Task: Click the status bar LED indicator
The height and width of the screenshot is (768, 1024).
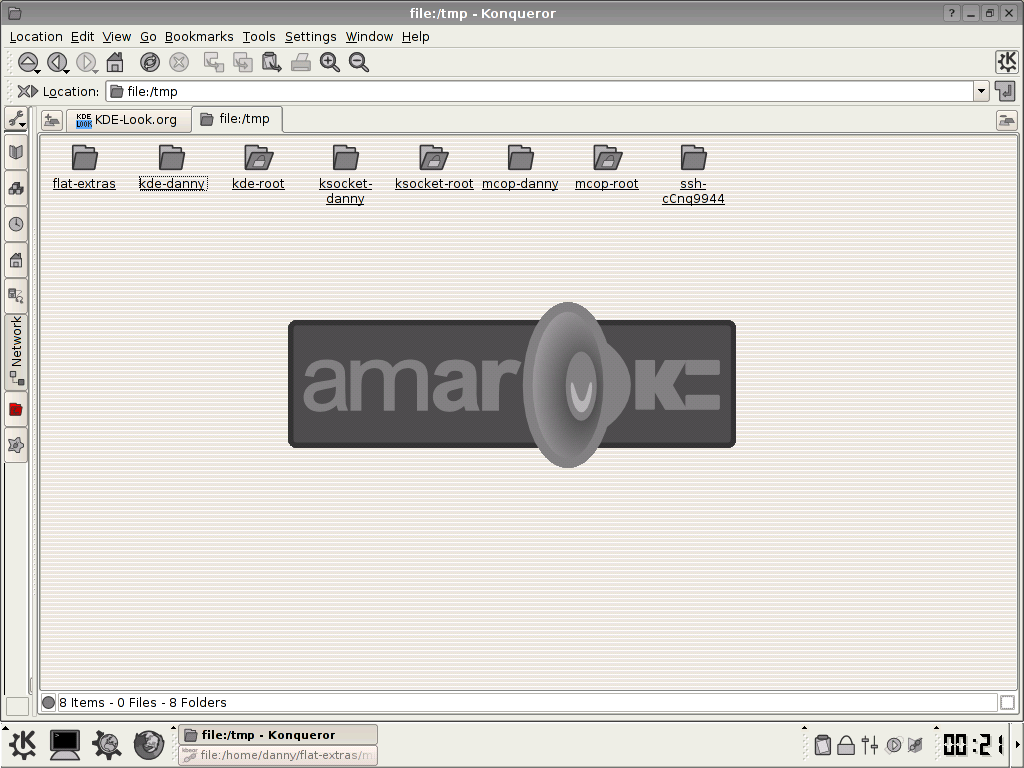Action: click(48, 703)
